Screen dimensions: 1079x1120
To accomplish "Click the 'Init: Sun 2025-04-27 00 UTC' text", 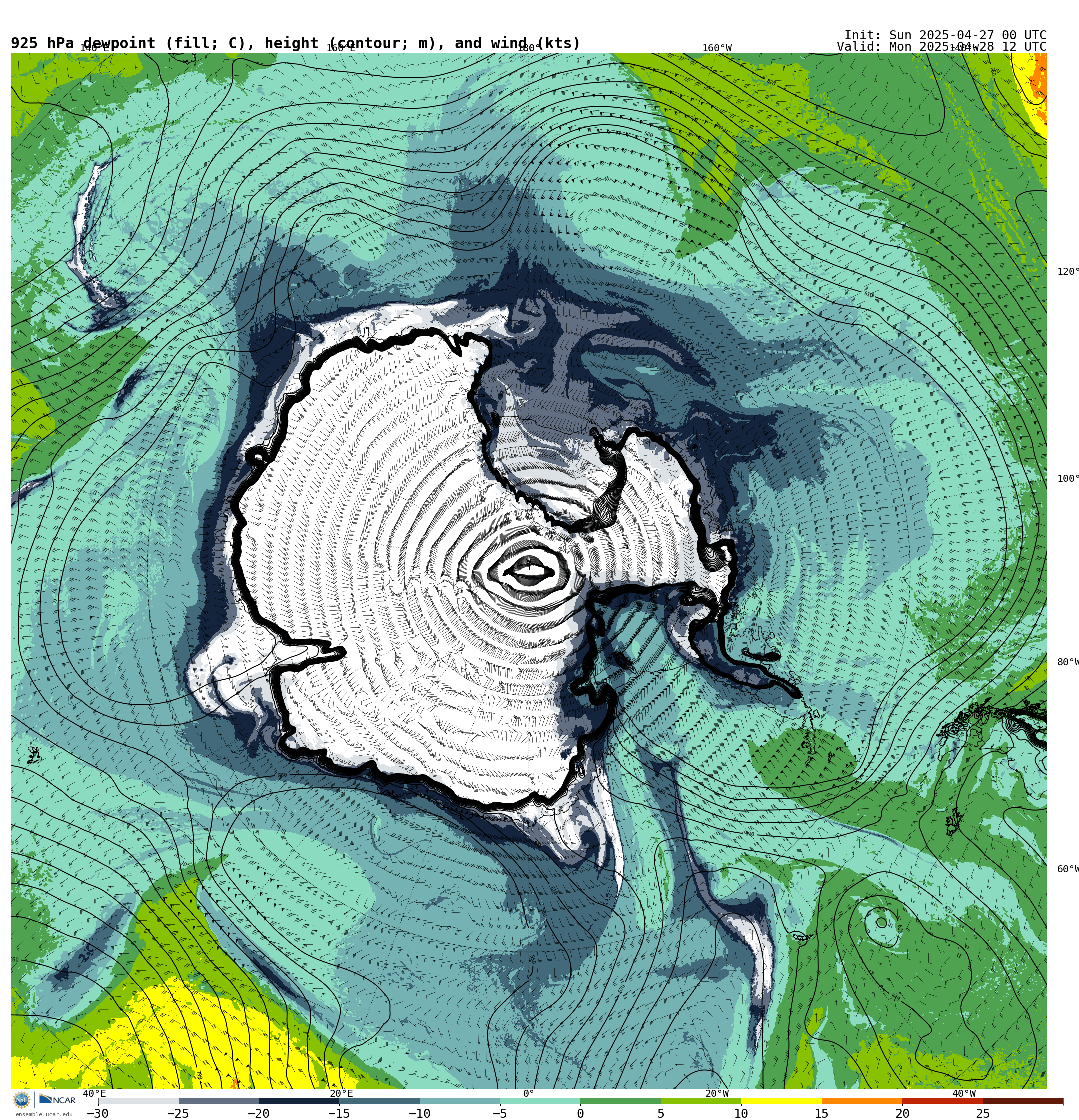I will point(945,35).
